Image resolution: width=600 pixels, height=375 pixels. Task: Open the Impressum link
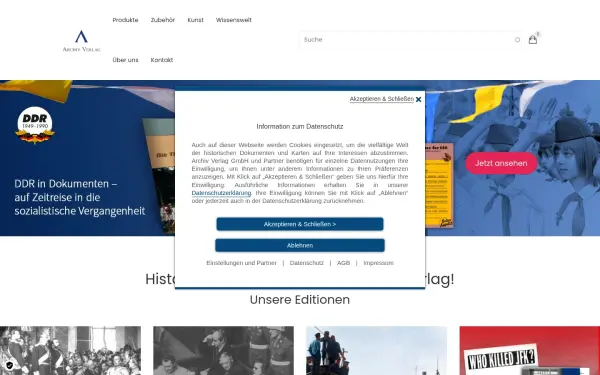(378, 263)
